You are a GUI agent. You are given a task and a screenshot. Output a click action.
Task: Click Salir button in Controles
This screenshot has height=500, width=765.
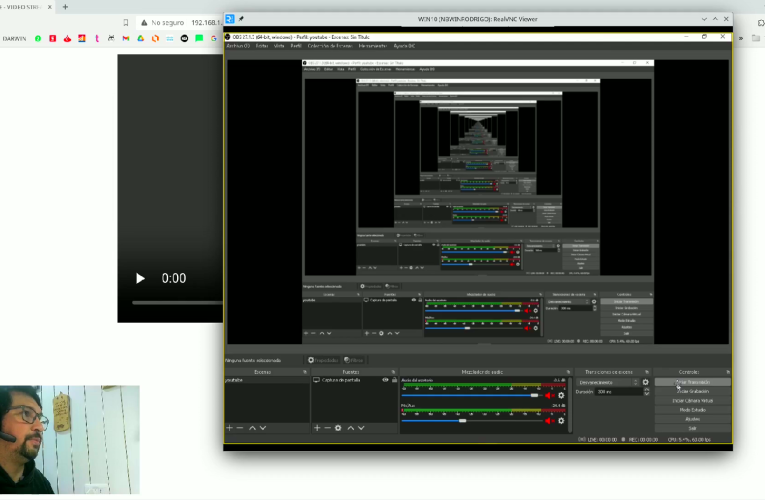692,428
